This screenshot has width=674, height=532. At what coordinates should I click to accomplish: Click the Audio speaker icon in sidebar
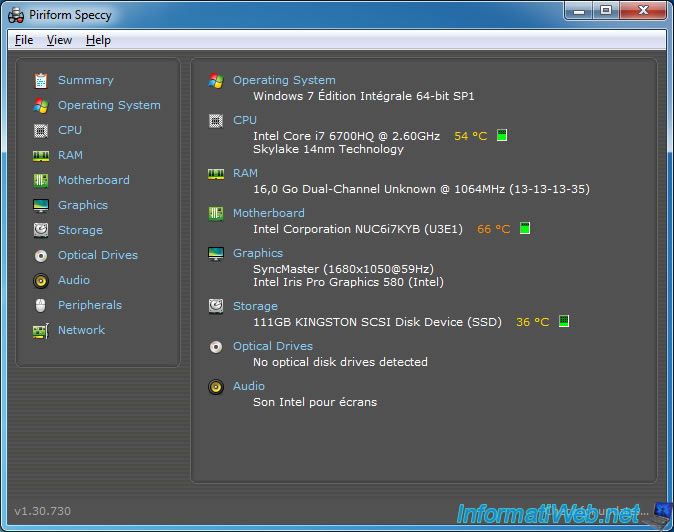point(41,281)
